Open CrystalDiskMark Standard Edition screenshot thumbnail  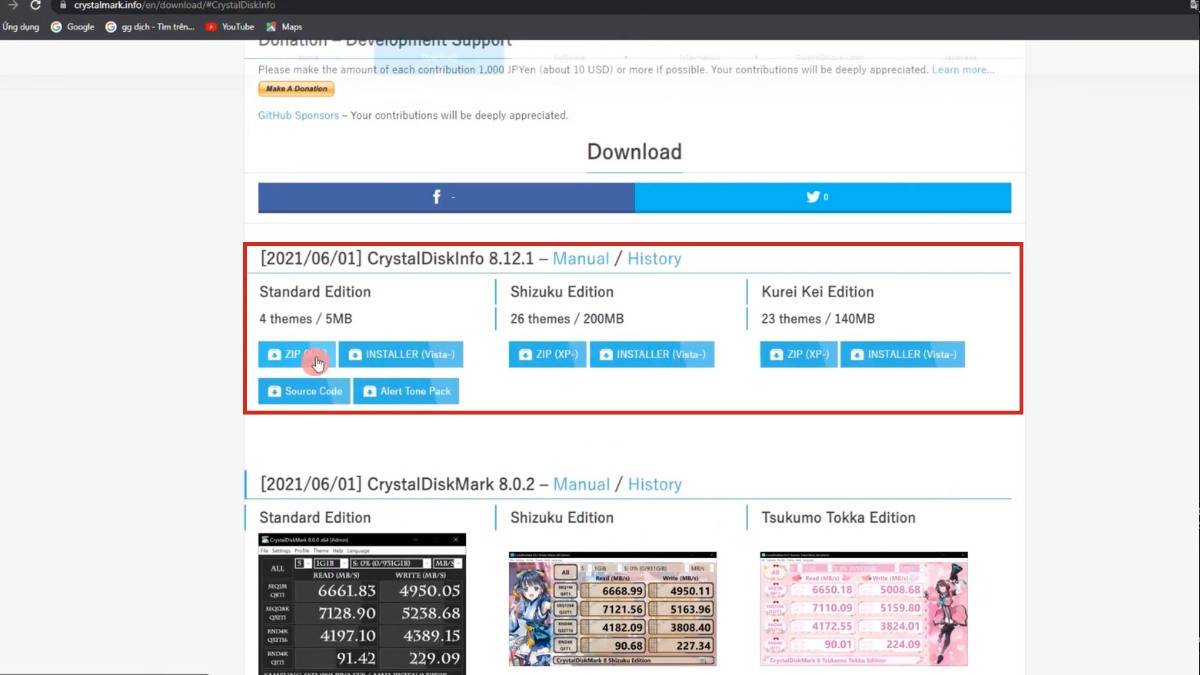pos(362,604)
